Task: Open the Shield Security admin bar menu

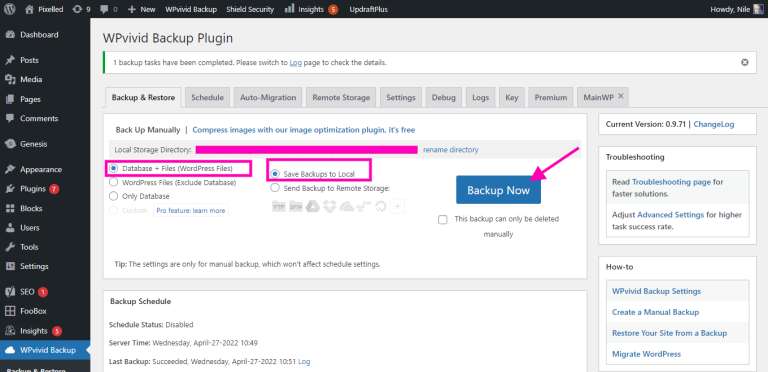Action: click(250, 9)
